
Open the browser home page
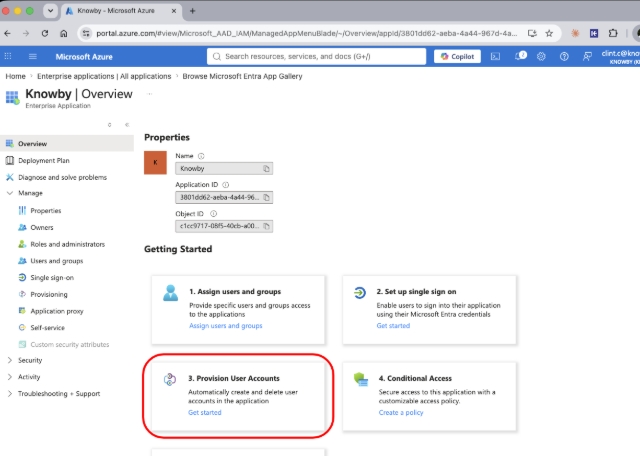(x=64, y=33)
